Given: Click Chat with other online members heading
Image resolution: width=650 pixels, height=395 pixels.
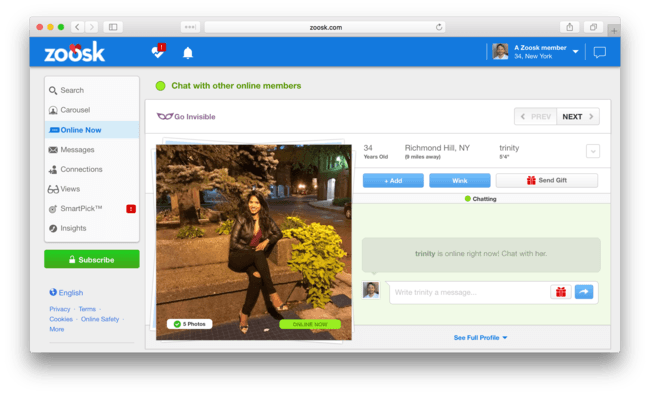Looking at the screenshot, I should [x=236, y=86].
